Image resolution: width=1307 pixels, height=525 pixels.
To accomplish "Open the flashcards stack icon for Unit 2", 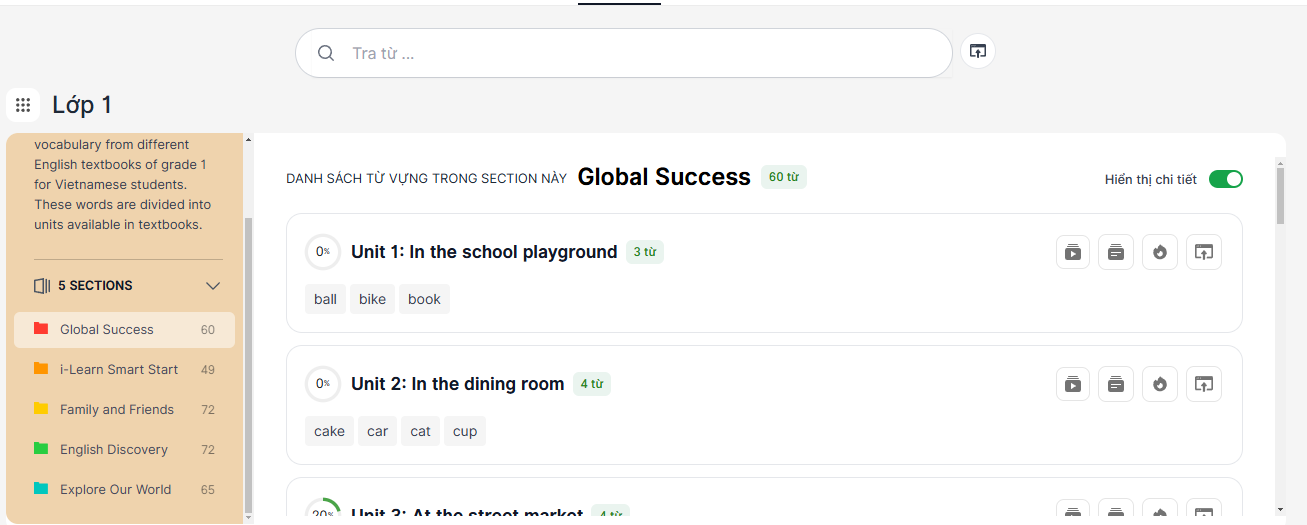I will [x=1116, y=384].
